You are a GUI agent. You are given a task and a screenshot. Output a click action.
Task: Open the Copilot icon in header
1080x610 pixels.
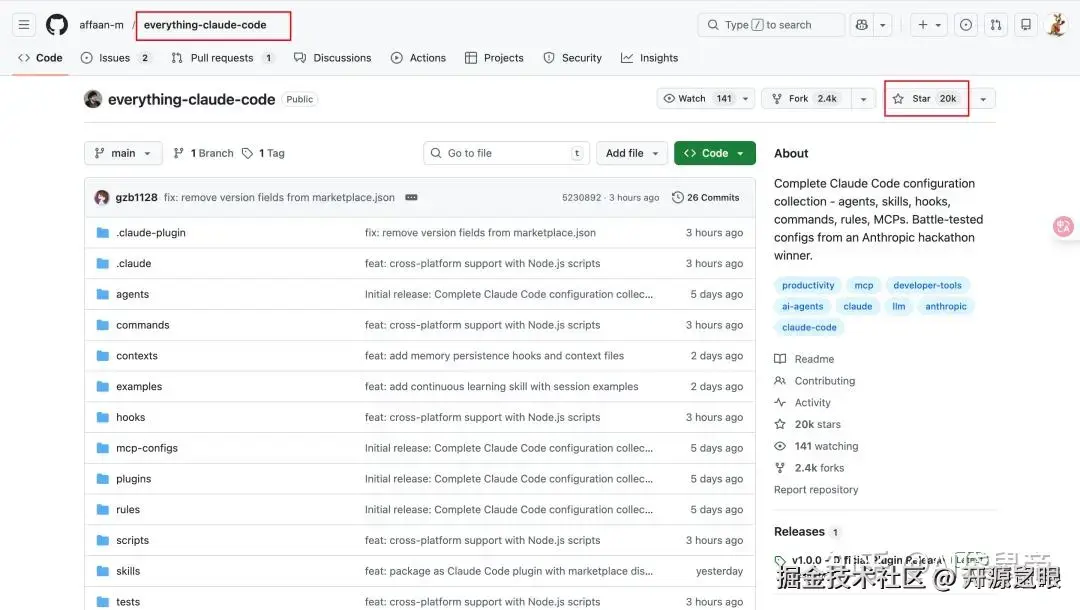click(862, 25)
